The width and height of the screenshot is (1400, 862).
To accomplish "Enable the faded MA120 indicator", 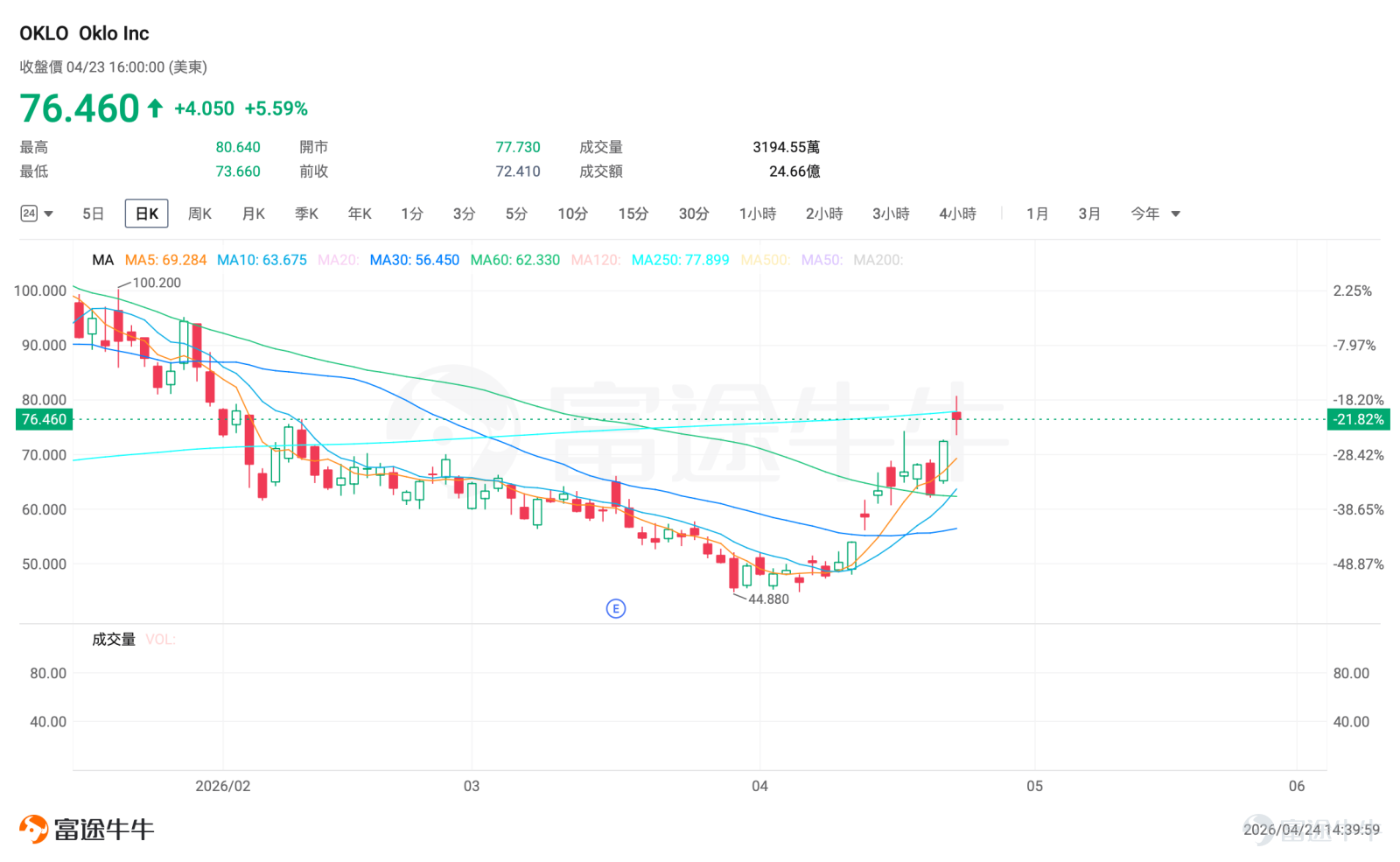I will pos(596,260).
